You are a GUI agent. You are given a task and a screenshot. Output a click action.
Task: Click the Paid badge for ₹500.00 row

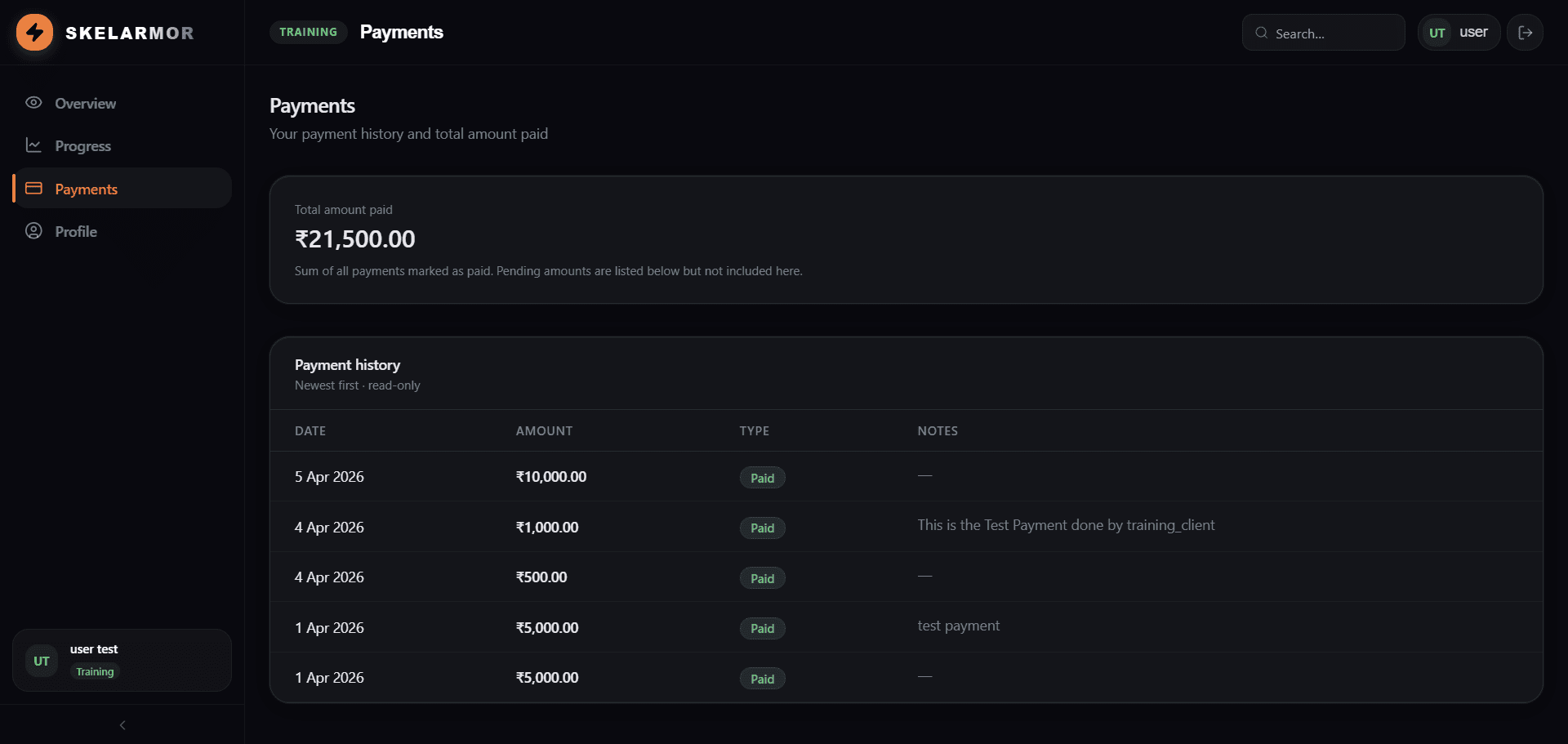[x=763, y=578]
